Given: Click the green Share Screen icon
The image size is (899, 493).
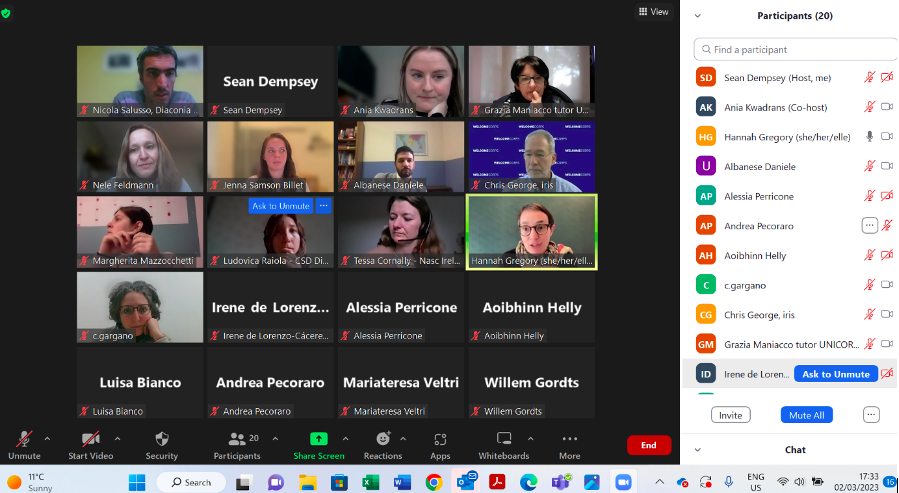Looking at the screenshot, I should [x=318, y=439].
